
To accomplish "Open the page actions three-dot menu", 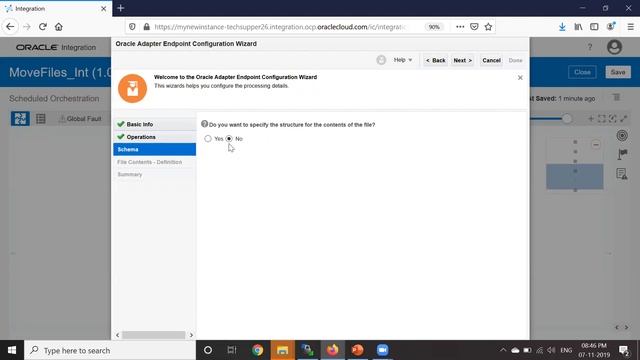I will (x=460, y=27).
